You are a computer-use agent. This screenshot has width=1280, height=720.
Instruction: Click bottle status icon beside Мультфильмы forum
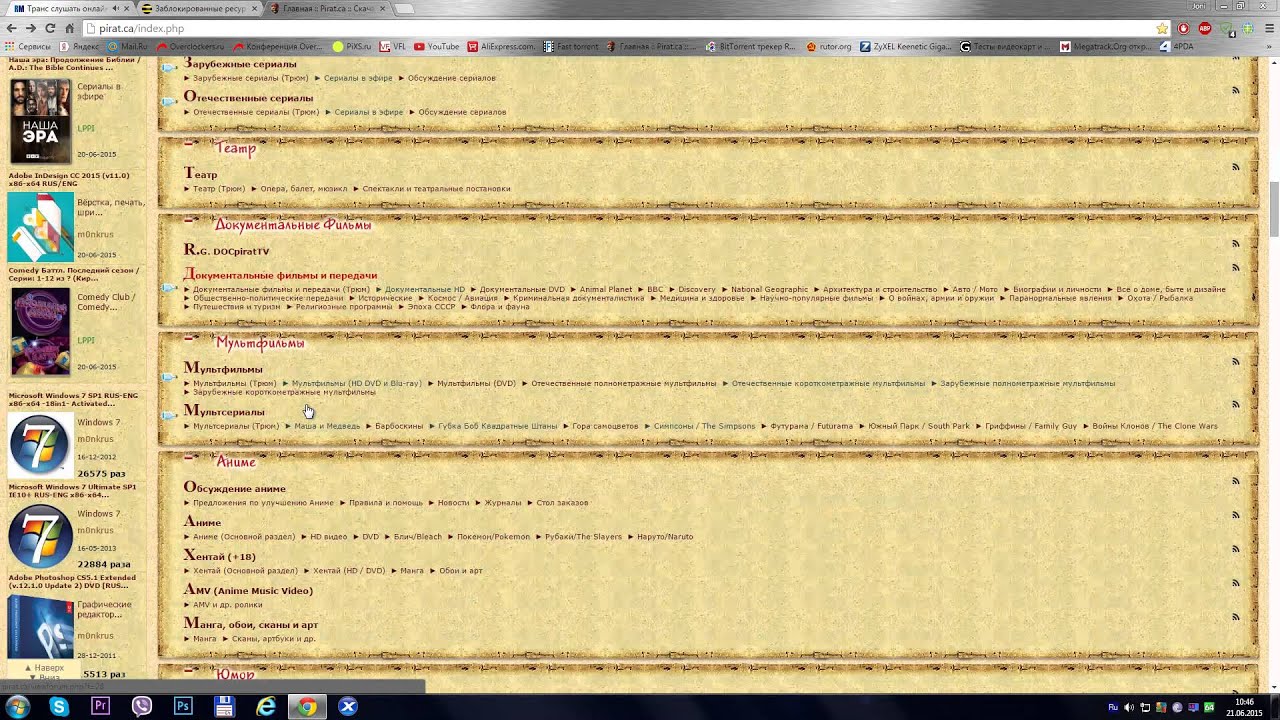[x=170, y=377]
